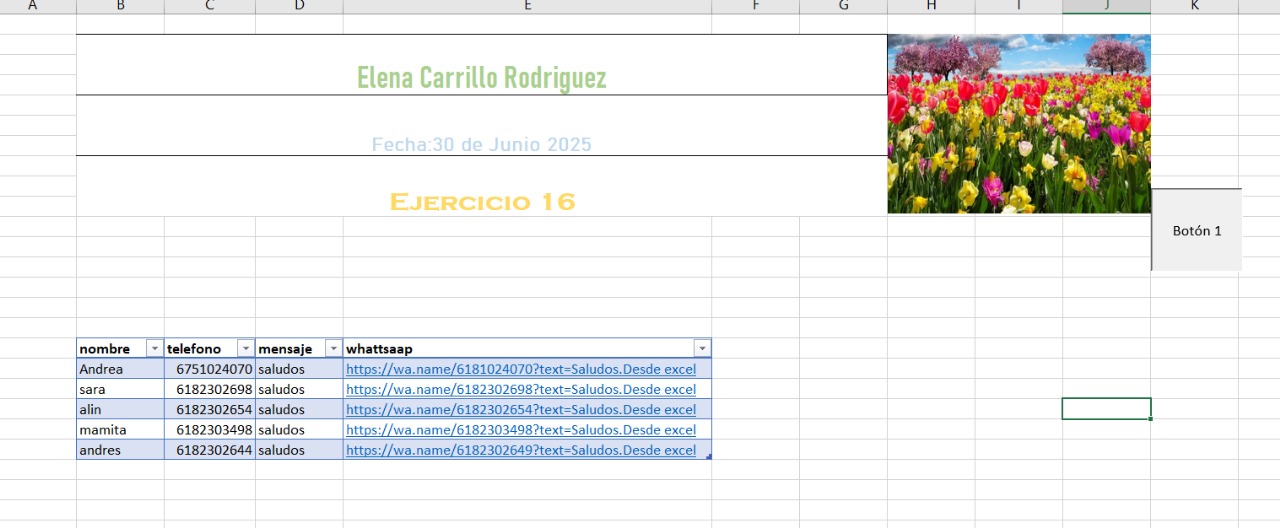The height and width of the screenshot is (528, 1280).
Task: Click the table resize handle at bottom-right corner
Action: 709,457
